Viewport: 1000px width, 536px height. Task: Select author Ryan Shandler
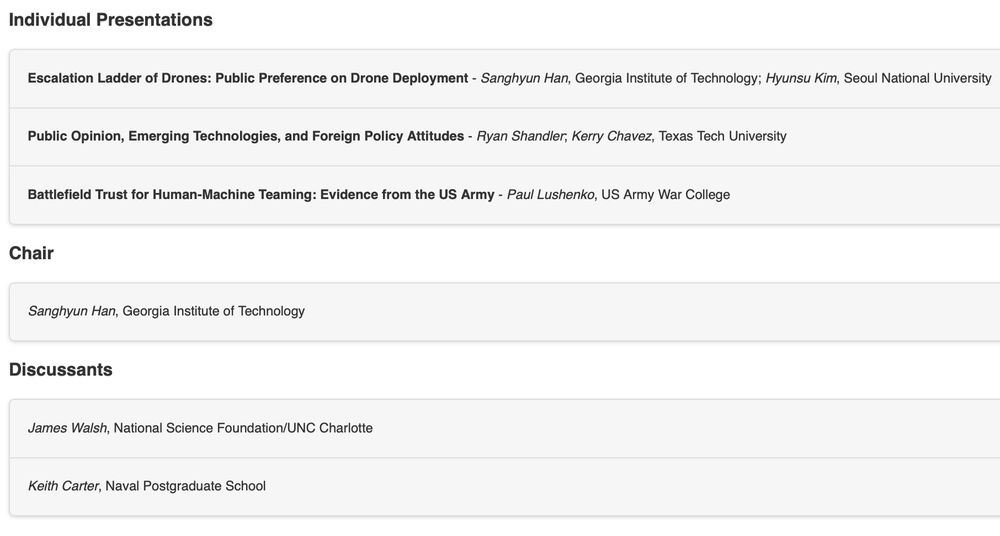point(520,137)
